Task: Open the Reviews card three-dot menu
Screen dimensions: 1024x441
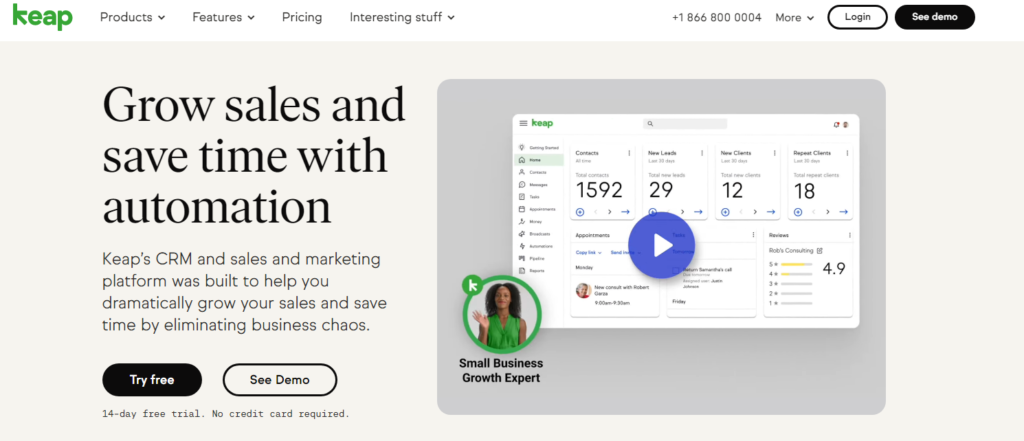Action: 850,235
